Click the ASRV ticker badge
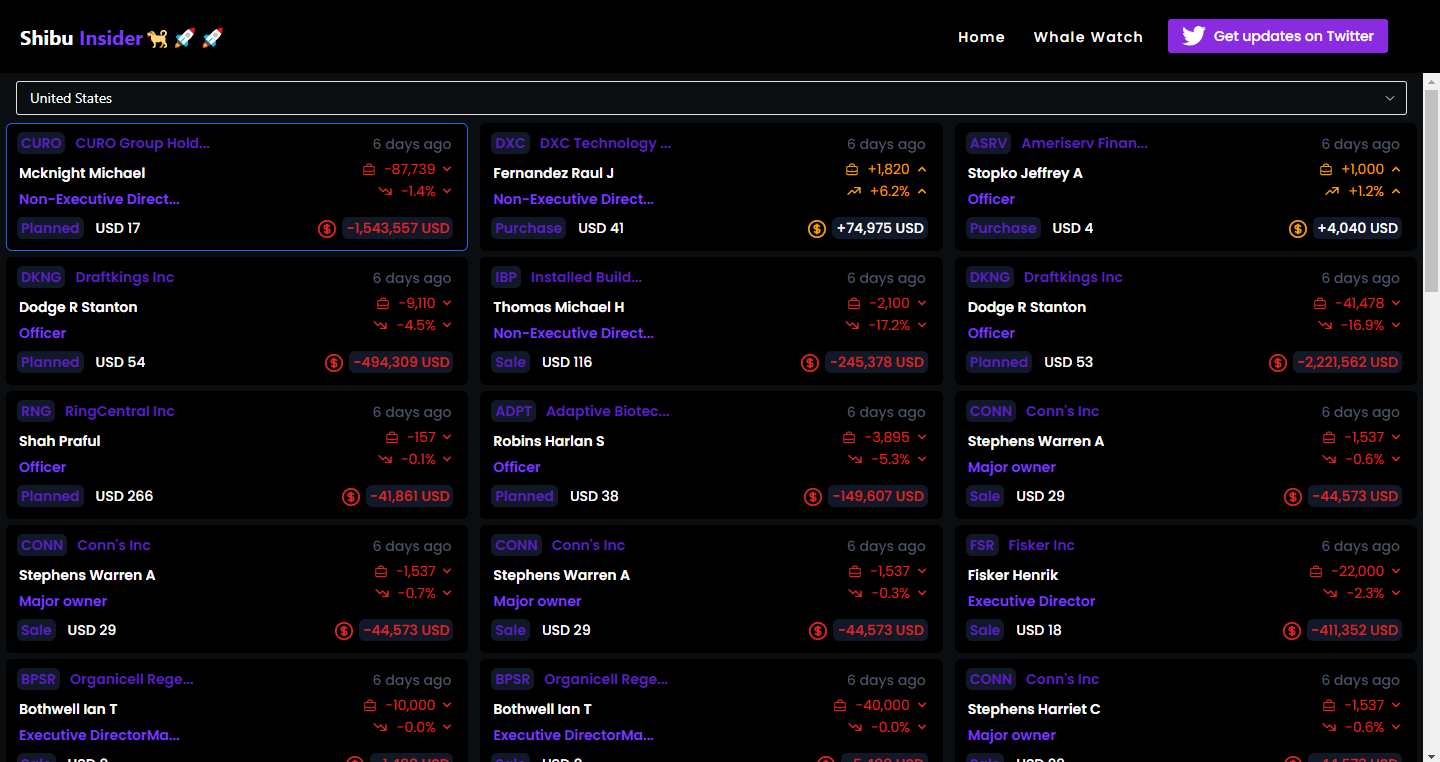The height and width of the screenshot is (762, 1440). (989, 143)
